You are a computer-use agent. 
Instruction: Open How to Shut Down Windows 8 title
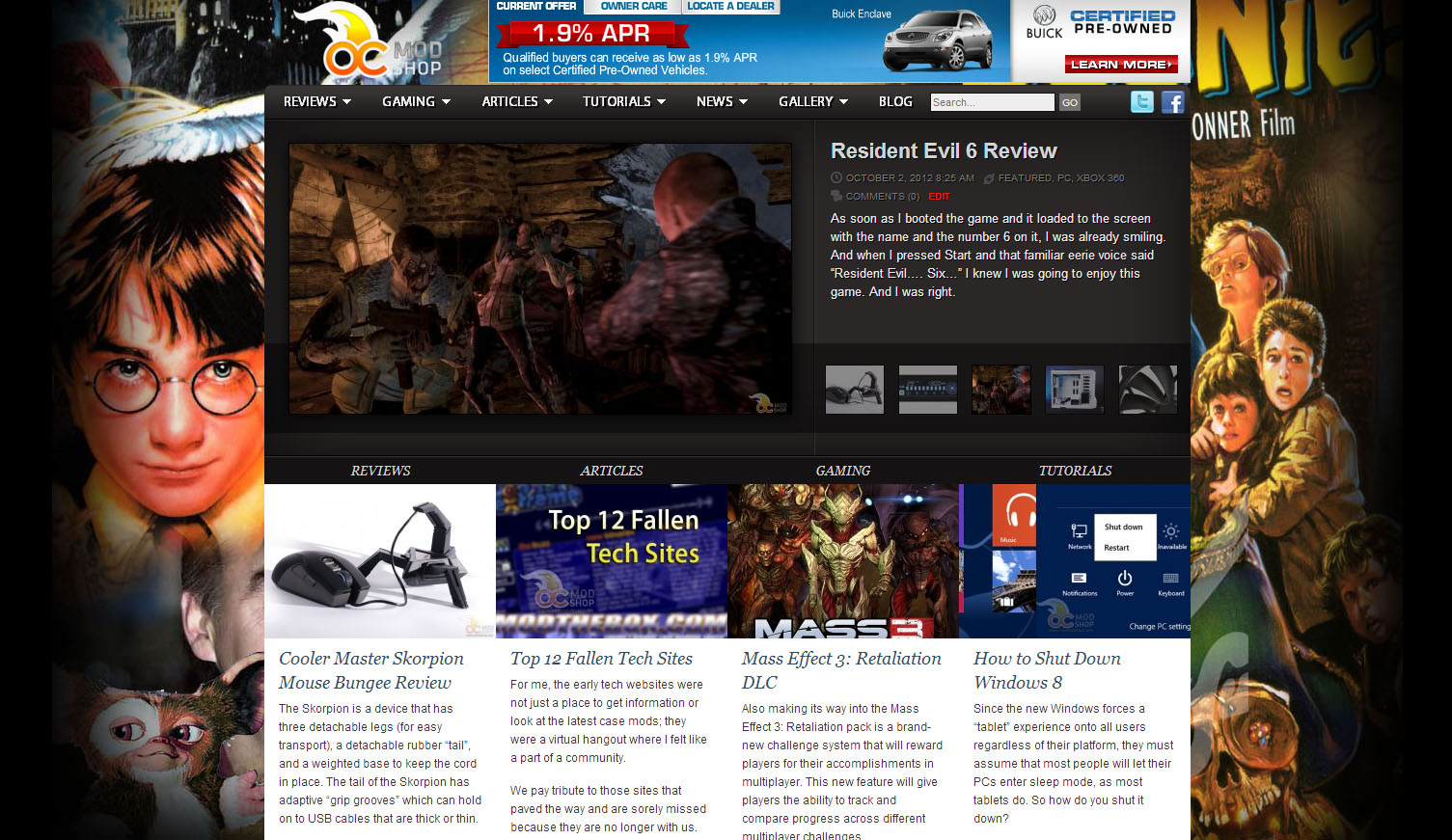coord(1047,670)
